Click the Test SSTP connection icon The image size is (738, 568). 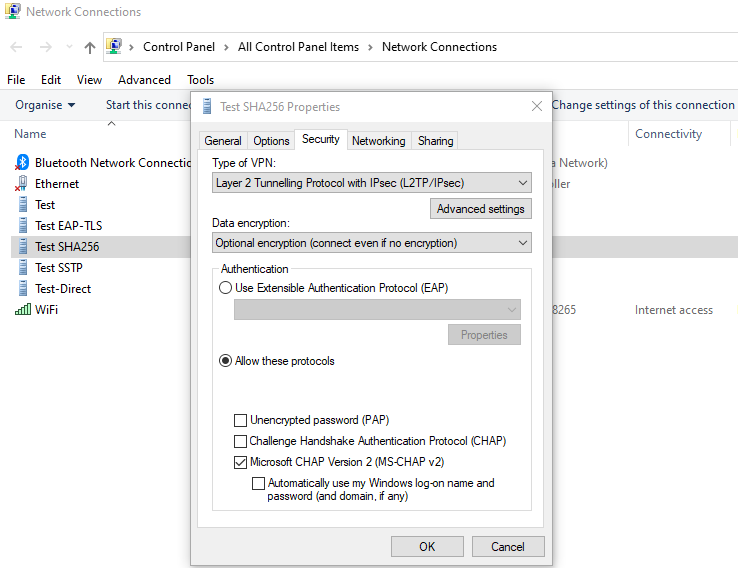(23, 267)
